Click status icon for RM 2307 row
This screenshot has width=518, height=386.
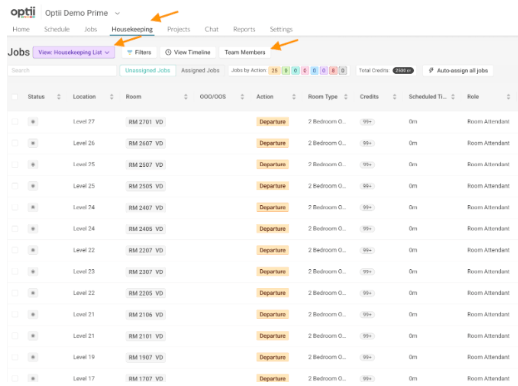[x=33, y=271]
